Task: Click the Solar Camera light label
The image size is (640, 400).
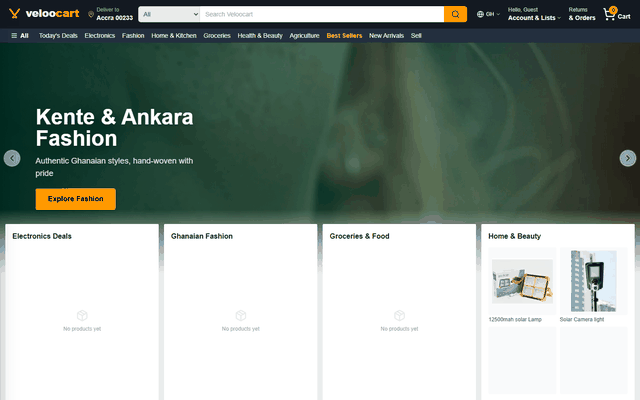Action: pyautogui.click(x=582, y=319)
